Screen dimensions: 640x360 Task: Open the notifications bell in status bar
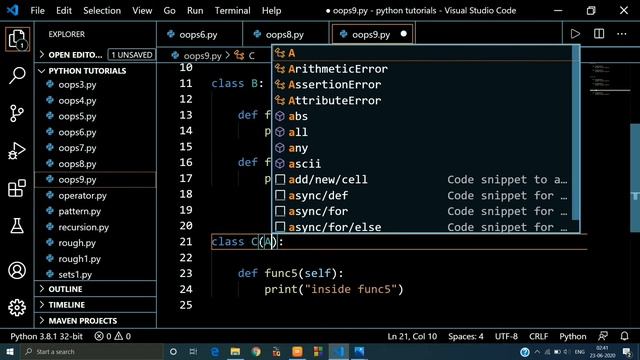point(624,336)
